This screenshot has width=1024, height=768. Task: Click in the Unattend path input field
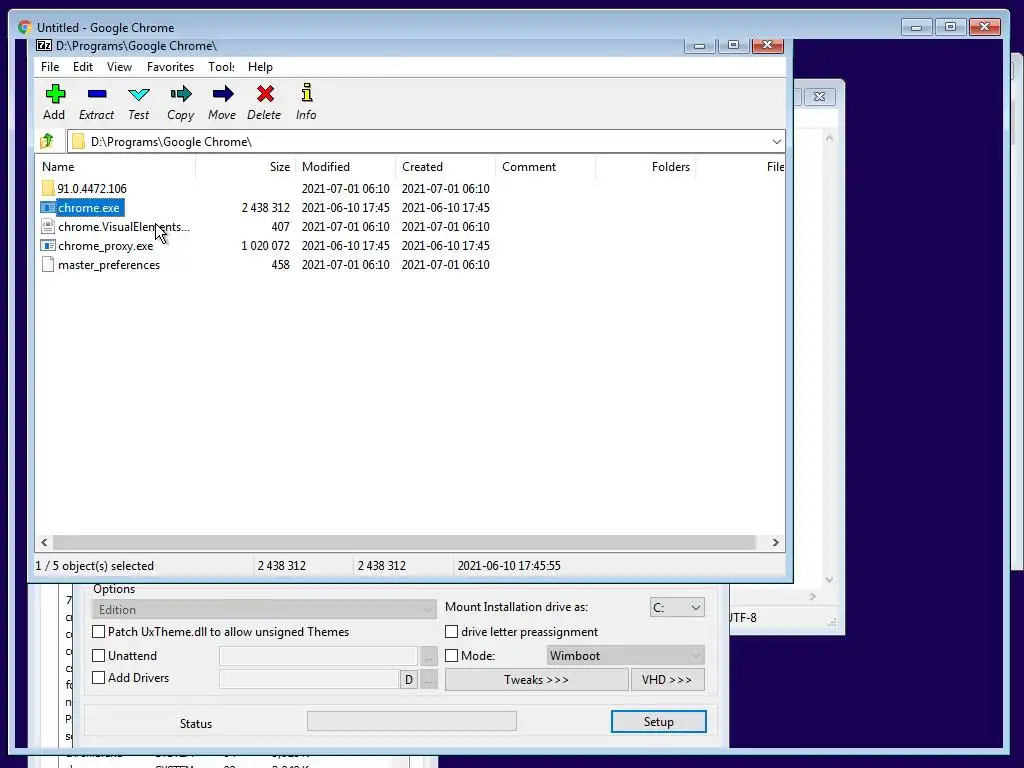[x=318, y=656]
